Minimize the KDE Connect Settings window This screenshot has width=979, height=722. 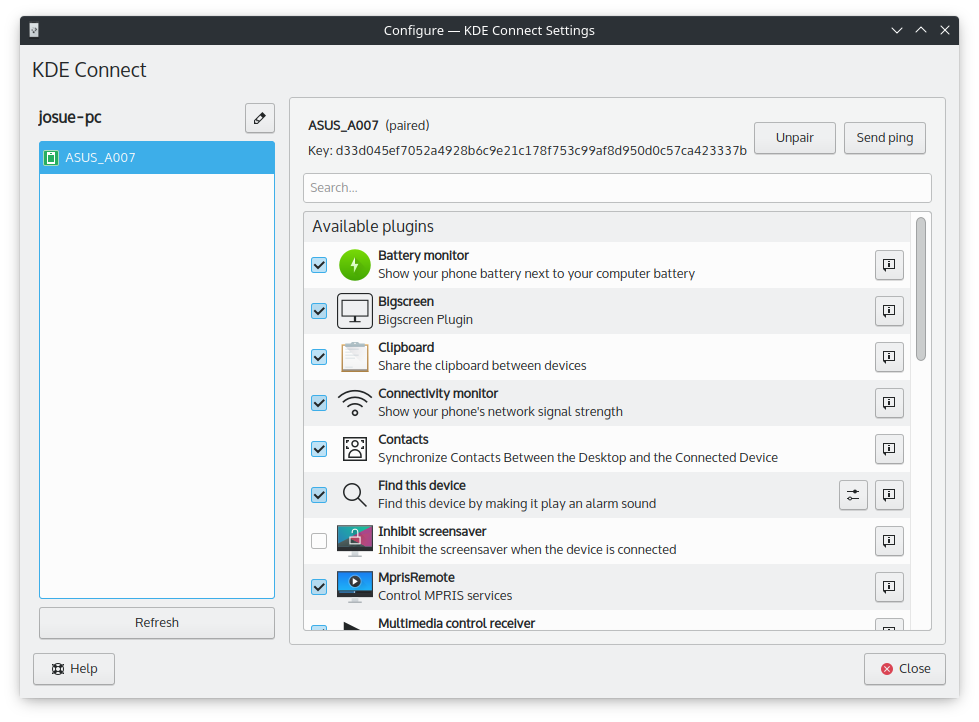click(x=897, y=30)
